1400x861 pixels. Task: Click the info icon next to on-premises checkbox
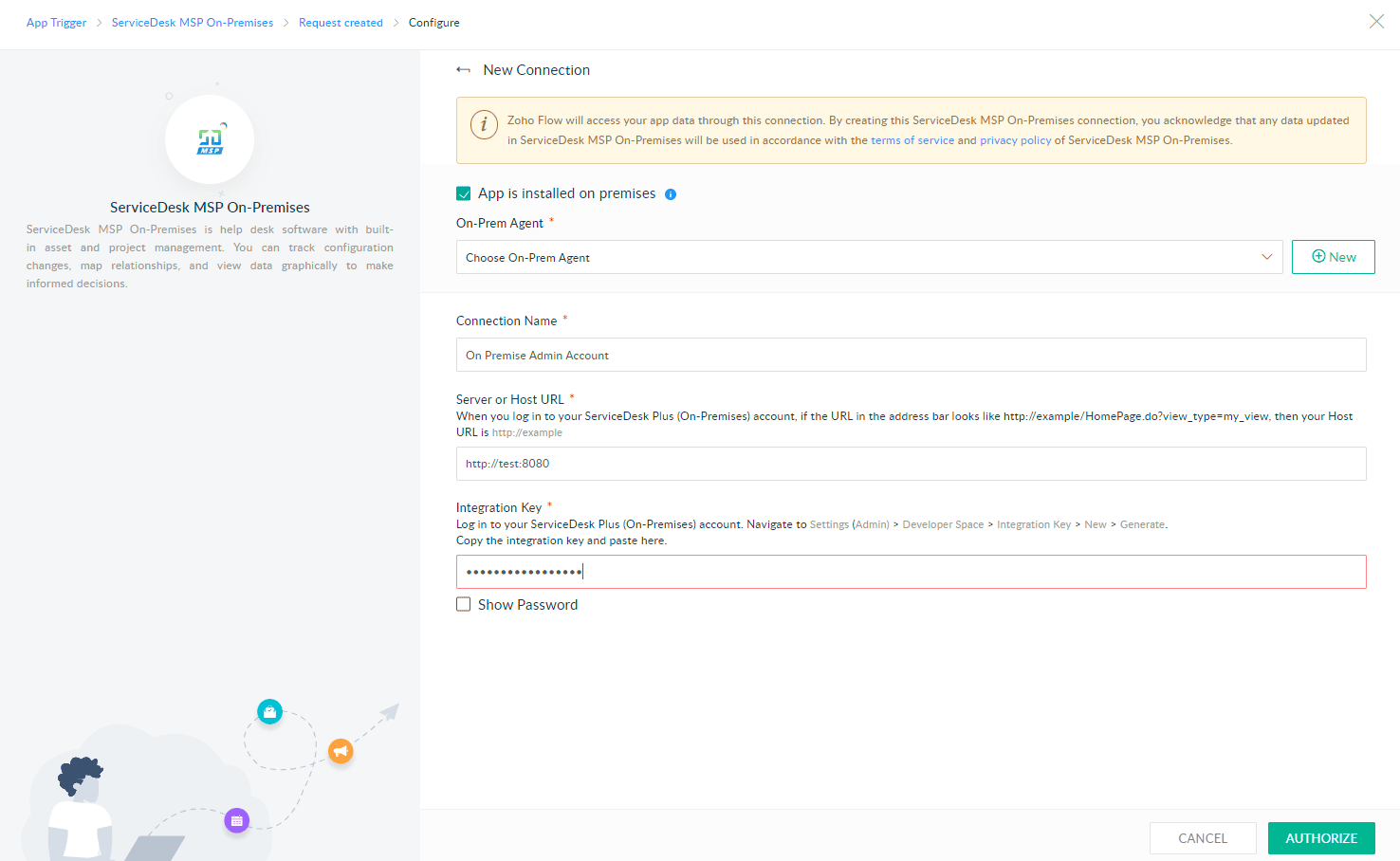[671, 194]
